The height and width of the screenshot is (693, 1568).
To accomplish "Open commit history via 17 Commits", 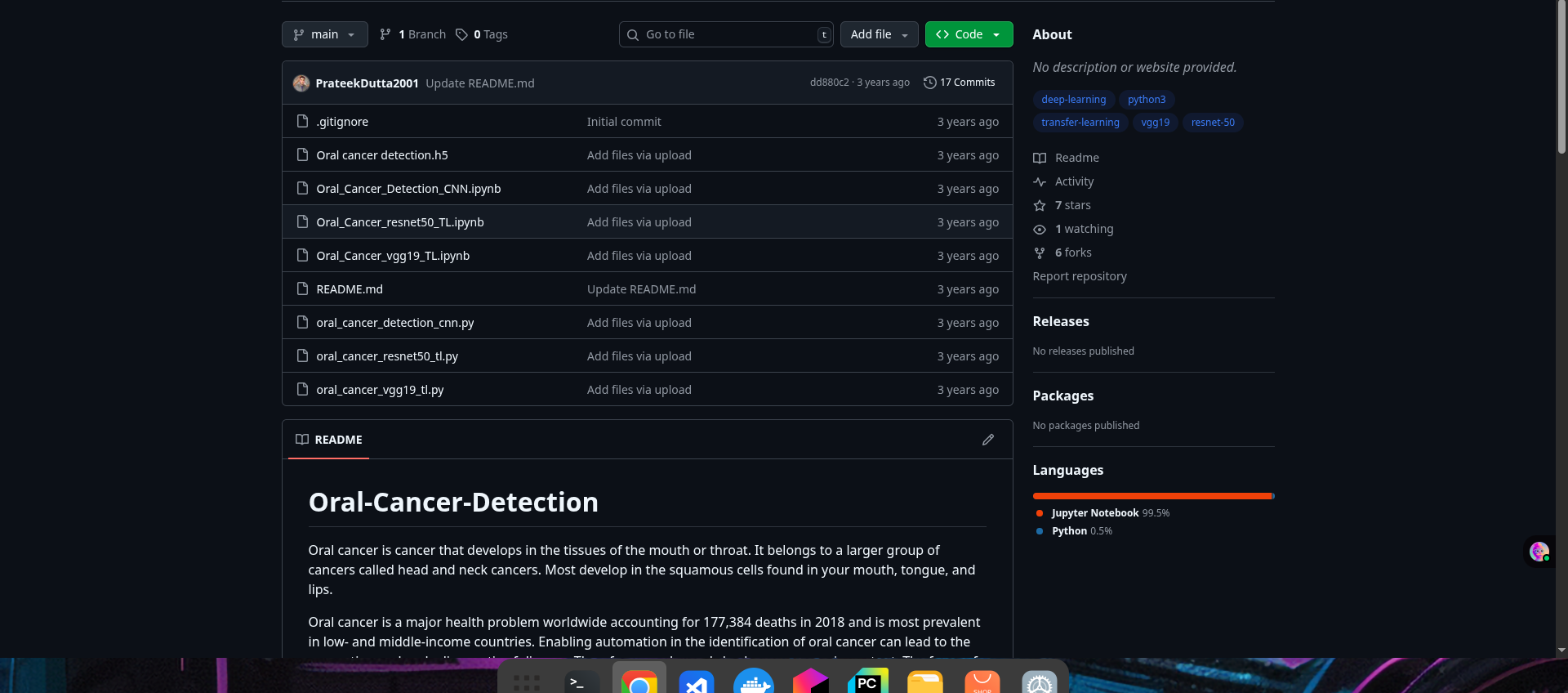I will [x=959, y=83].
